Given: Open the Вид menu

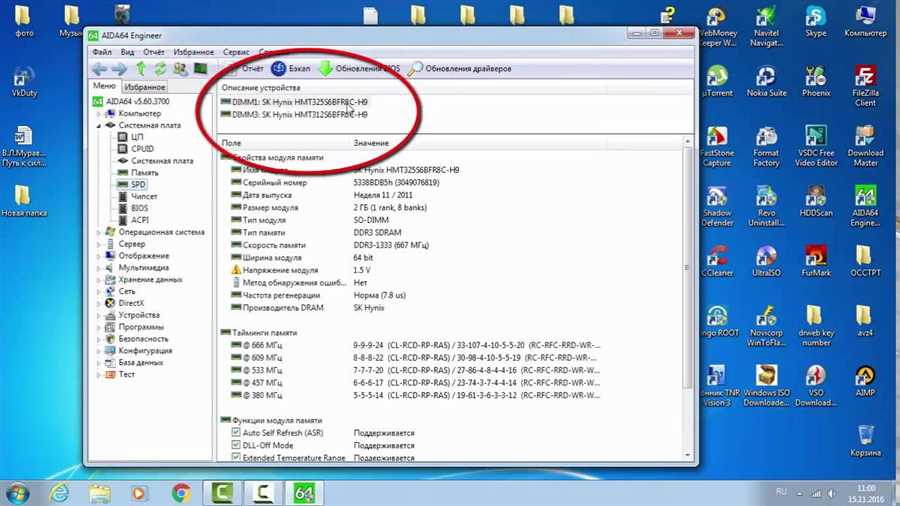Looking at the screenshot, I should 127,52.
